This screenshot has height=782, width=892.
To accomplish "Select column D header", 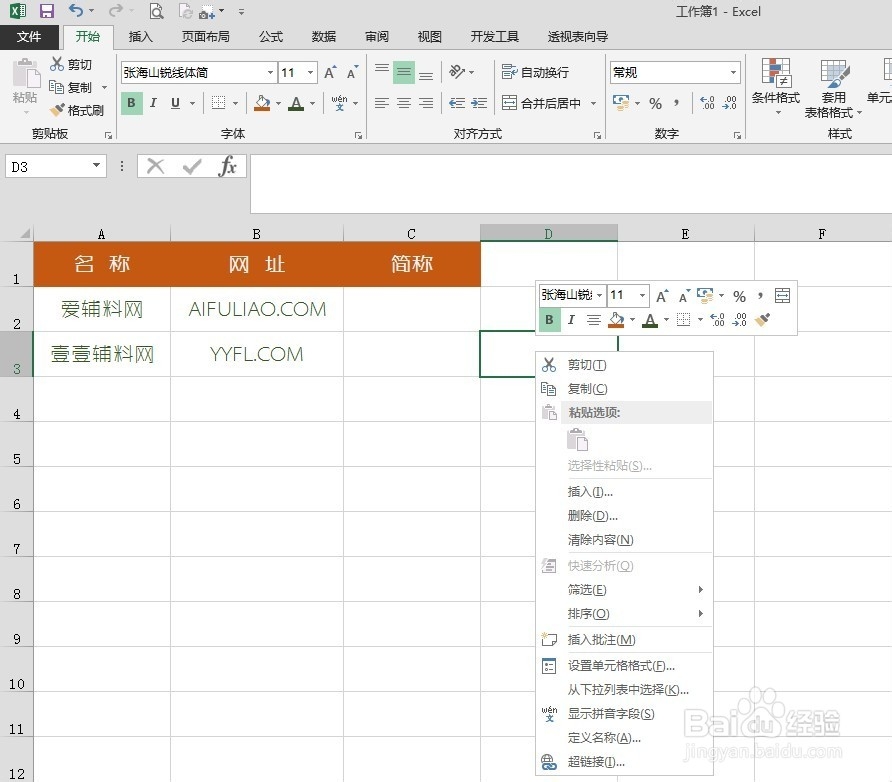I will (x=548, y=233).
